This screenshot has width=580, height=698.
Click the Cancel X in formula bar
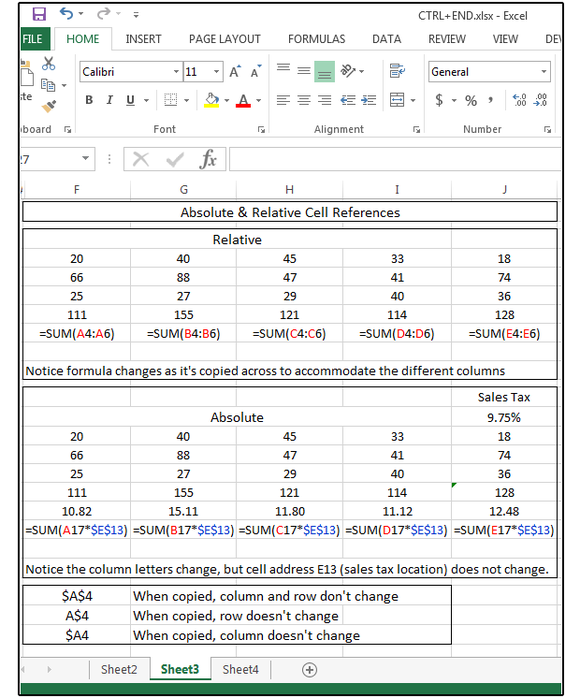point(141,159)
